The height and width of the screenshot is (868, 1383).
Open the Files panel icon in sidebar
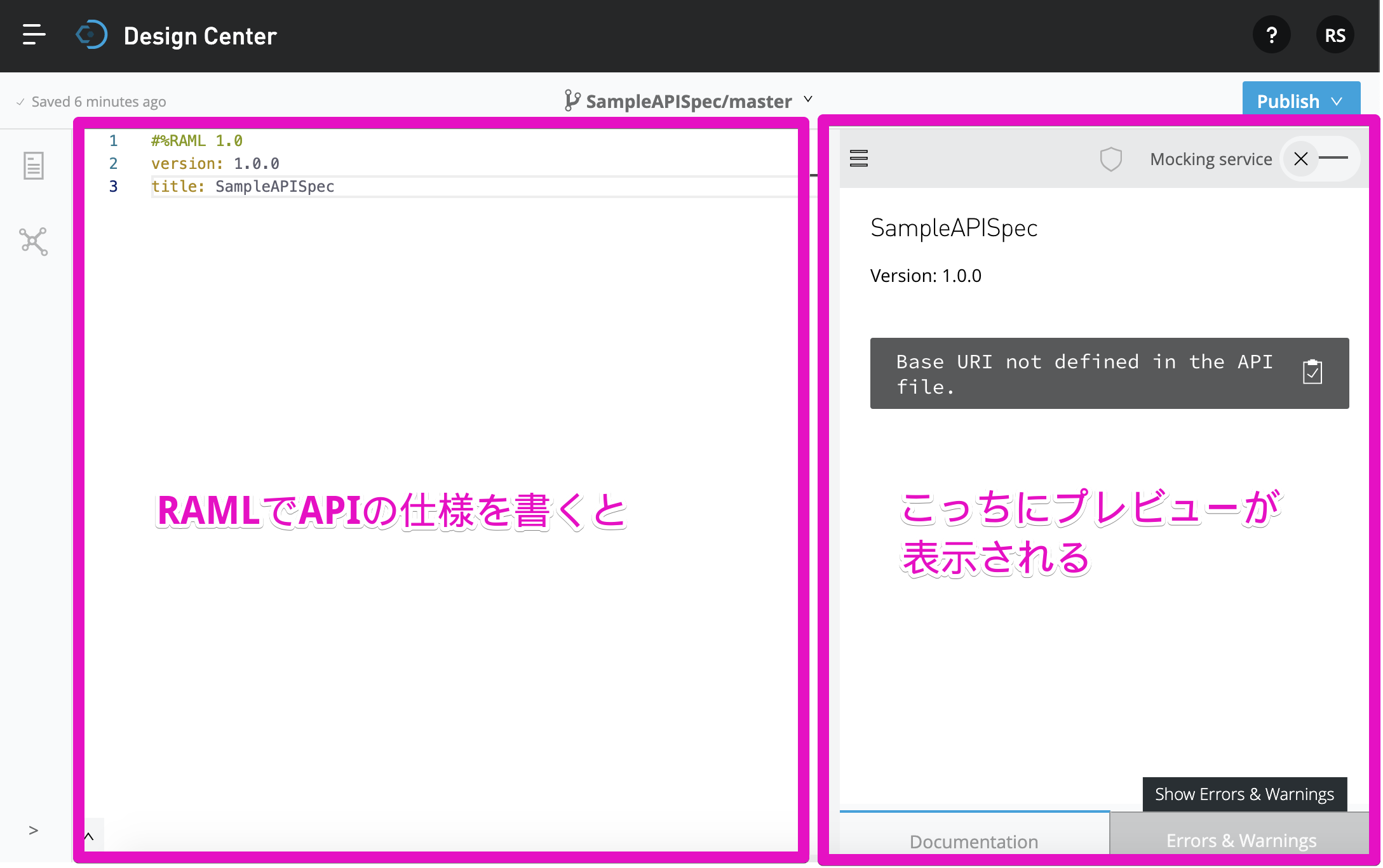tap(33, 166)
